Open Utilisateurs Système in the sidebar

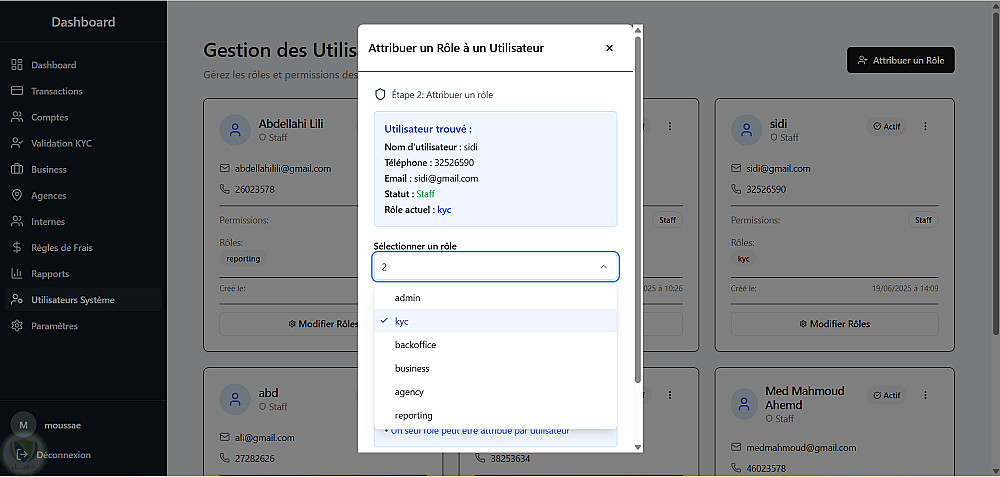click(72, 300)
